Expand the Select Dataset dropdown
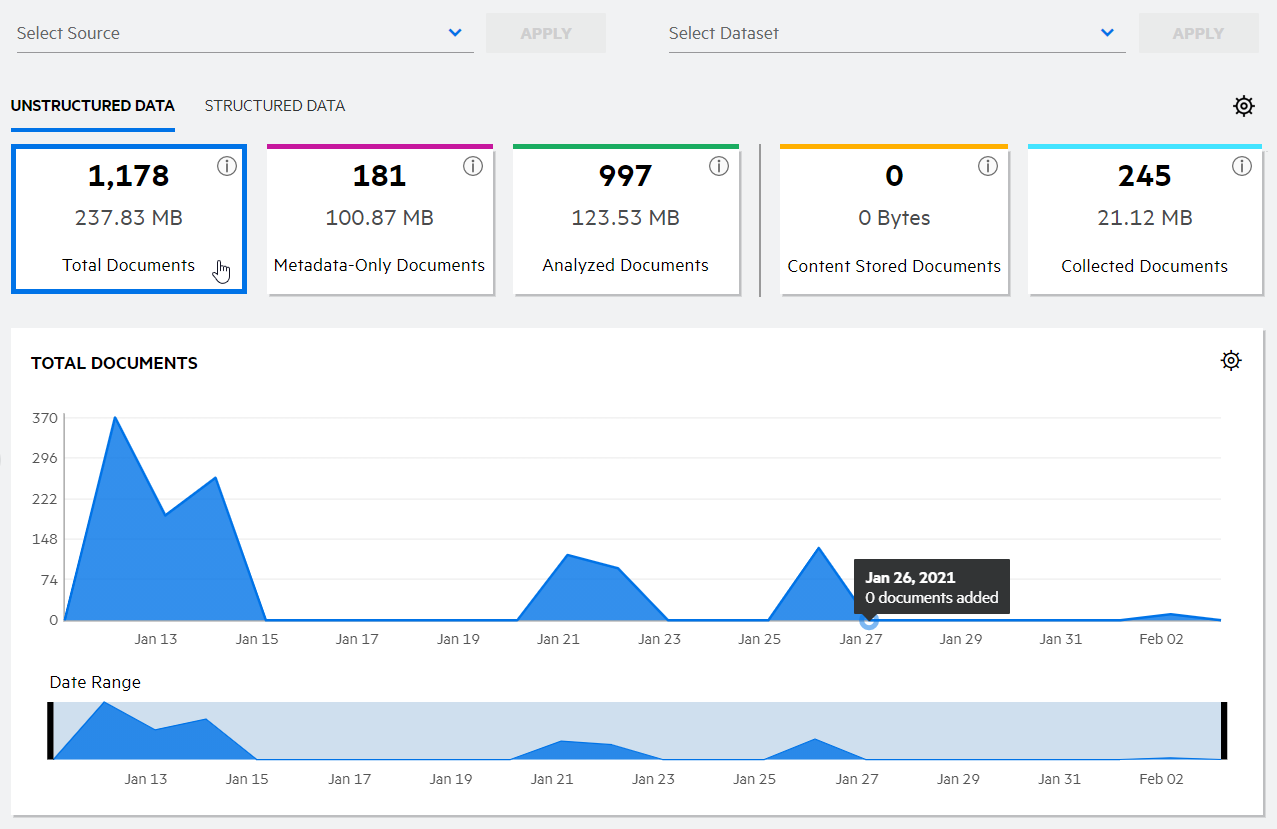Image resolution: width=1277 pixels, height=829 pixels. [1107, 33]
